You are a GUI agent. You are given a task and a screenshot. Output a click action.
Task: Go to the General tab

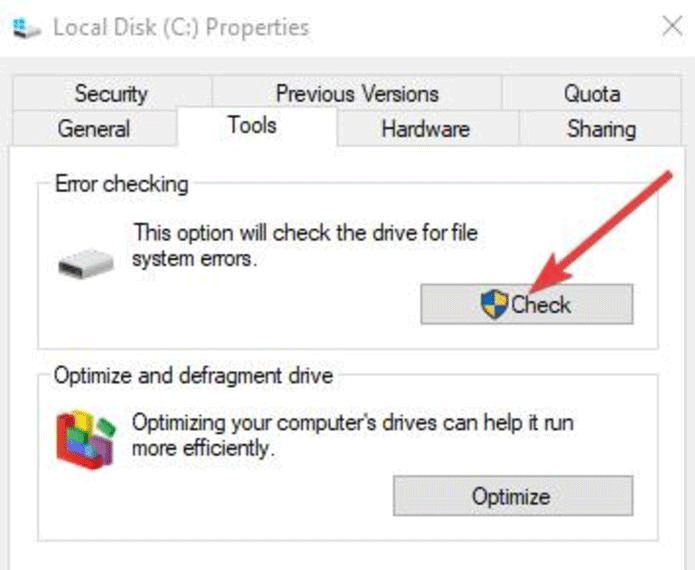coord(94,129)
